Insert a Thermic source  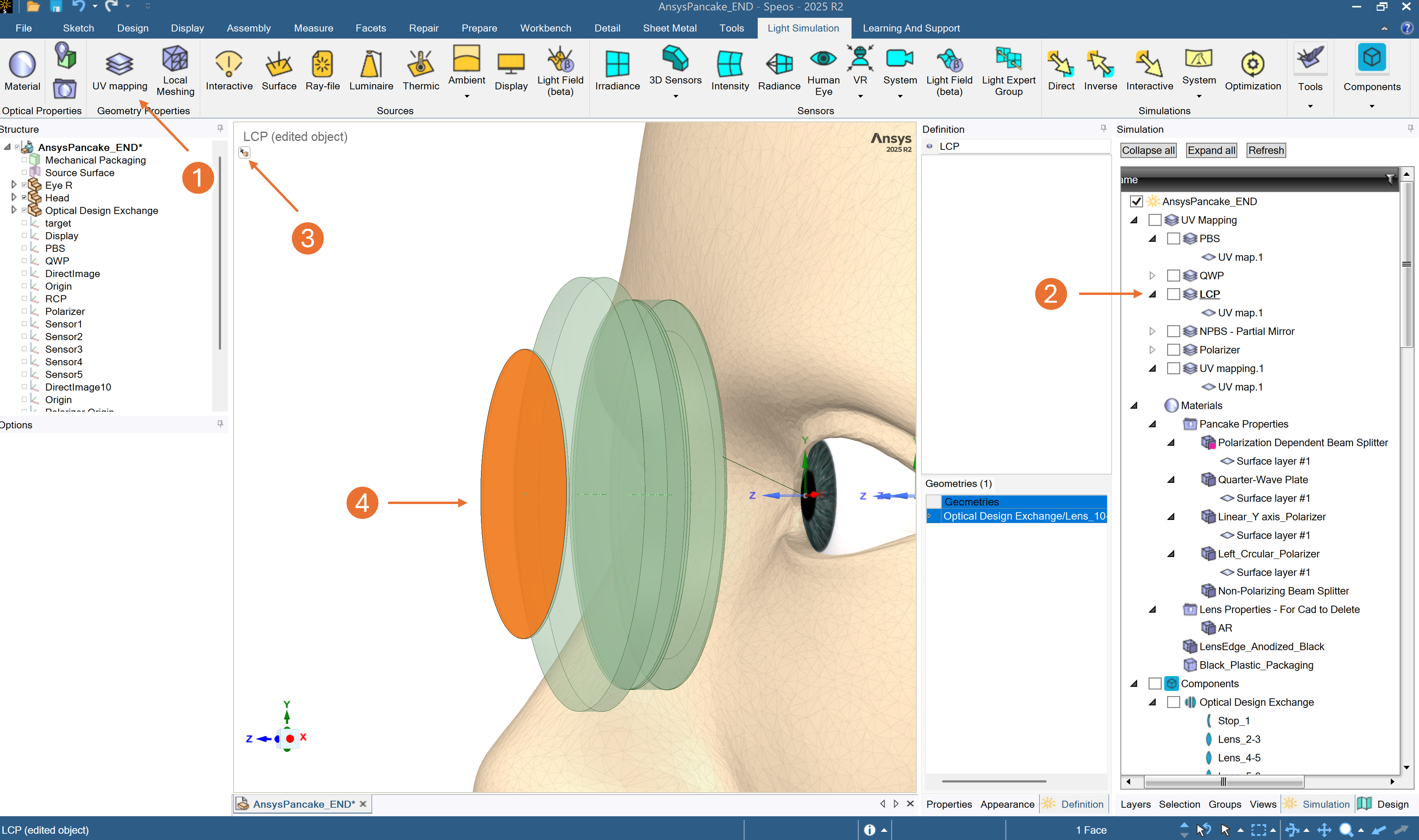[421, 70]
